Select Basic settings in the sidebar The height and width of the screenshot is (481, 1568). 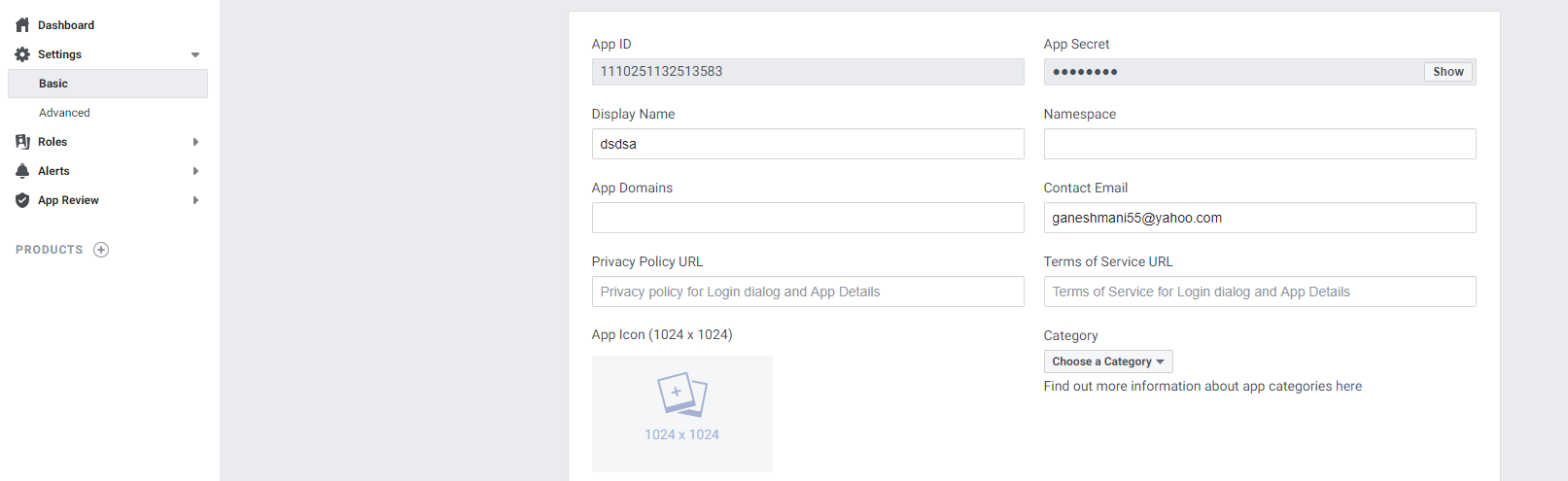click(53, 84)
